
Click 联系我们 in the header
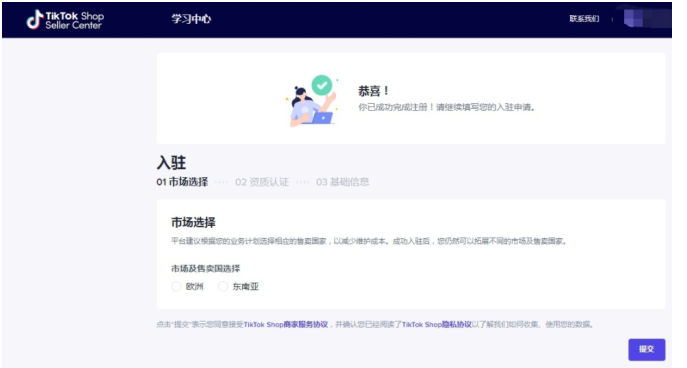click(x=584, y=18)
